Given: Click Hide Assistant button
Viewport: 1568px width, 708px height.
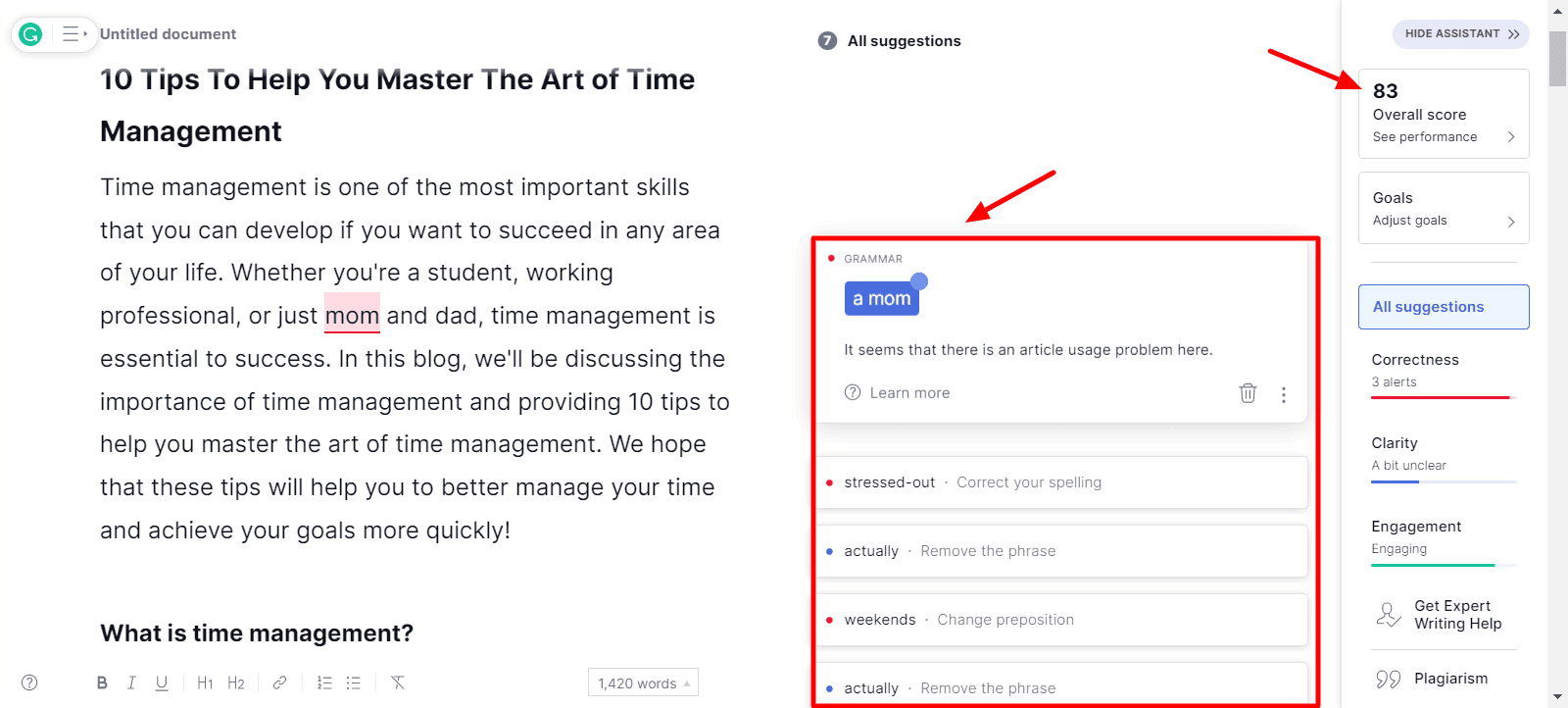Looking at the screenshot, I should [x=1461, y=34].
